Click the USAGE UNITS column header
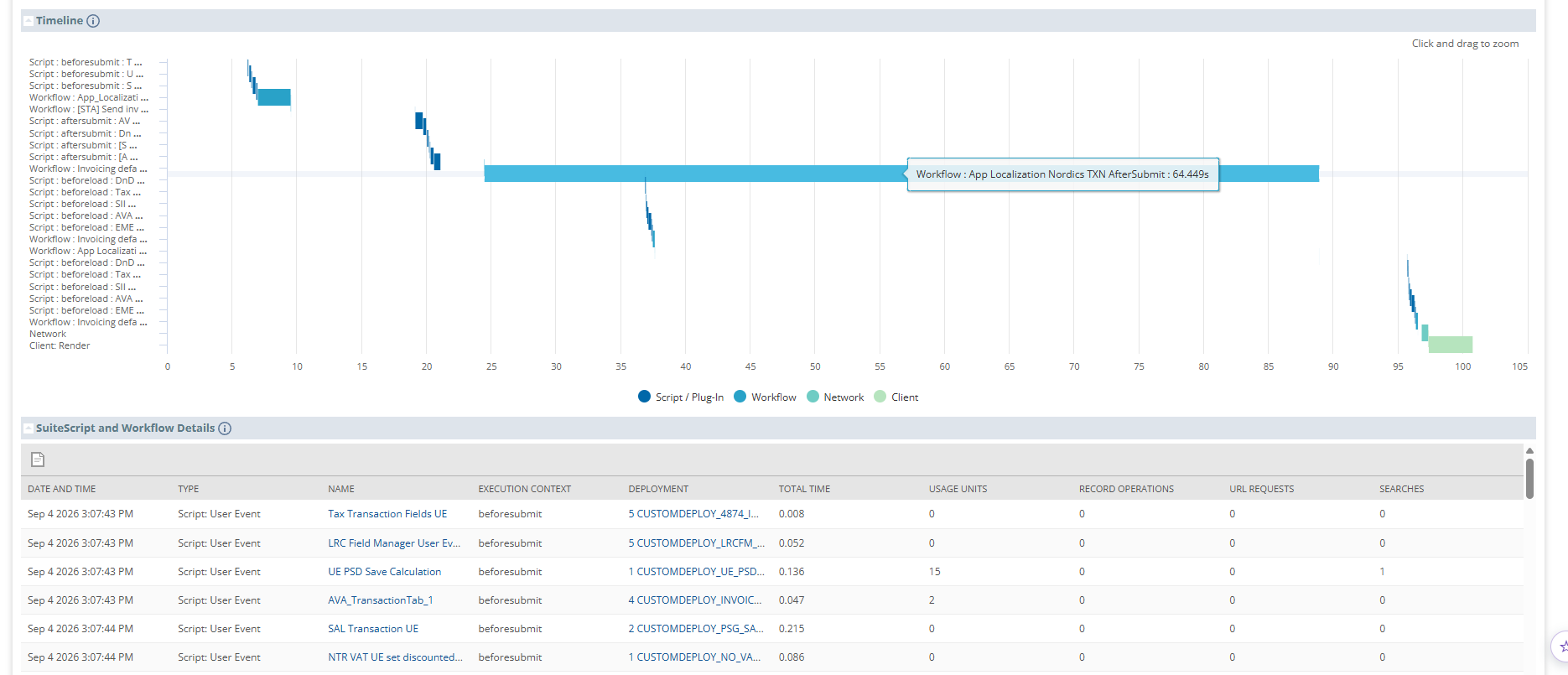Viewport: 1568px width, 675px height. tap(958, 489)
